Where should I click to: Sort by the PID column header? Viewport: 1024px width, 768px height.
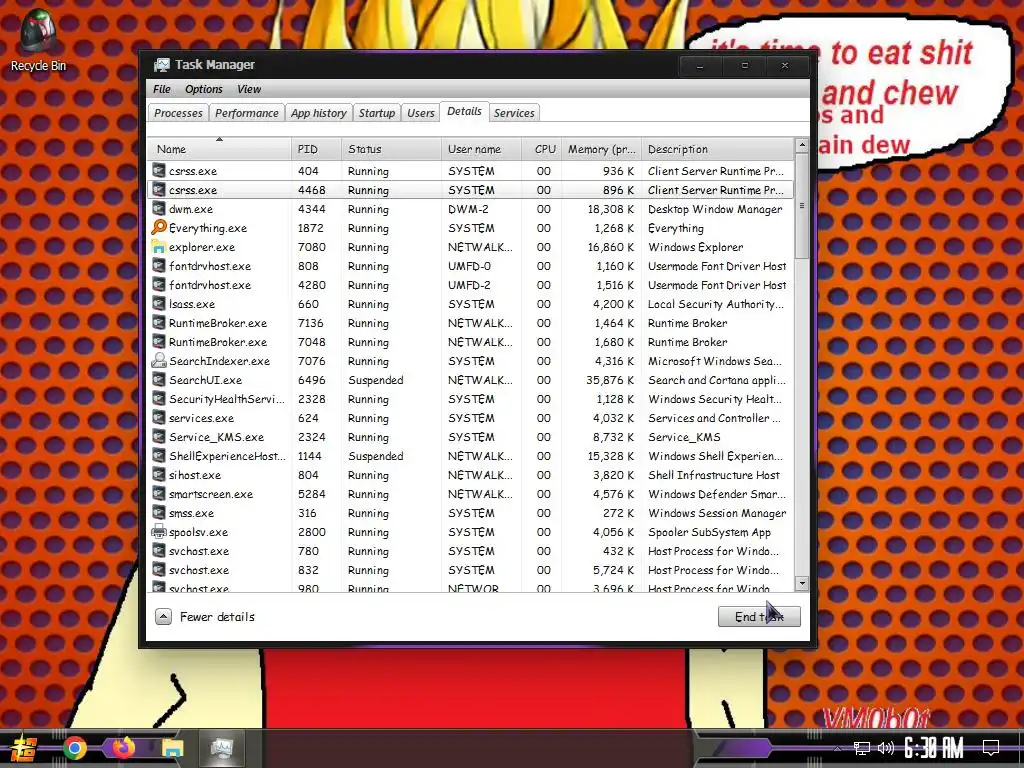316,149
